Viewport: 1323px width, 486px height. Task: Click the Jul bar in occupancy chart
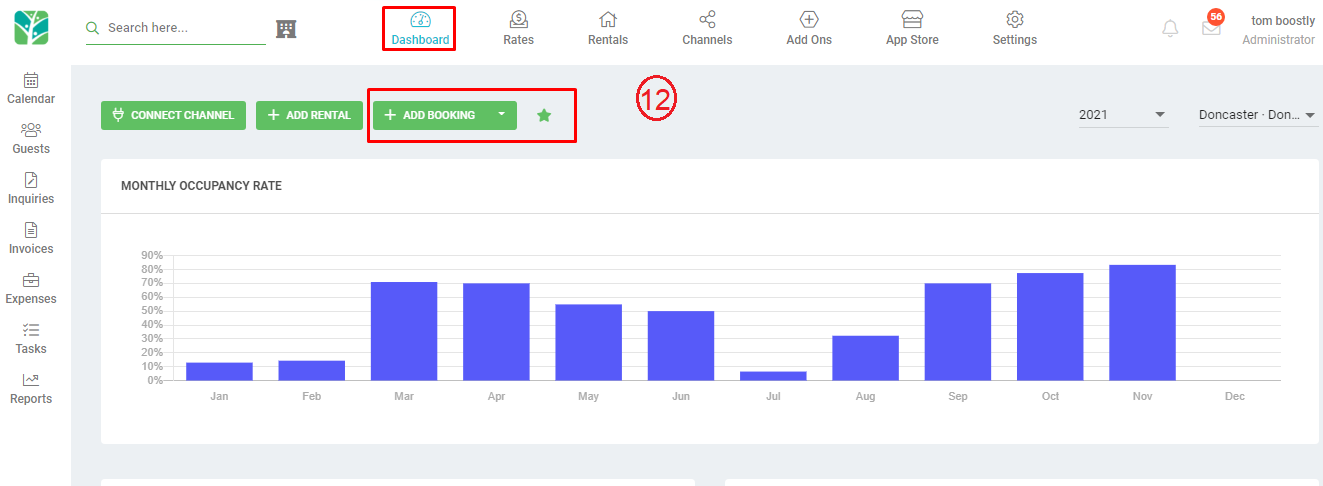point(773,376)
